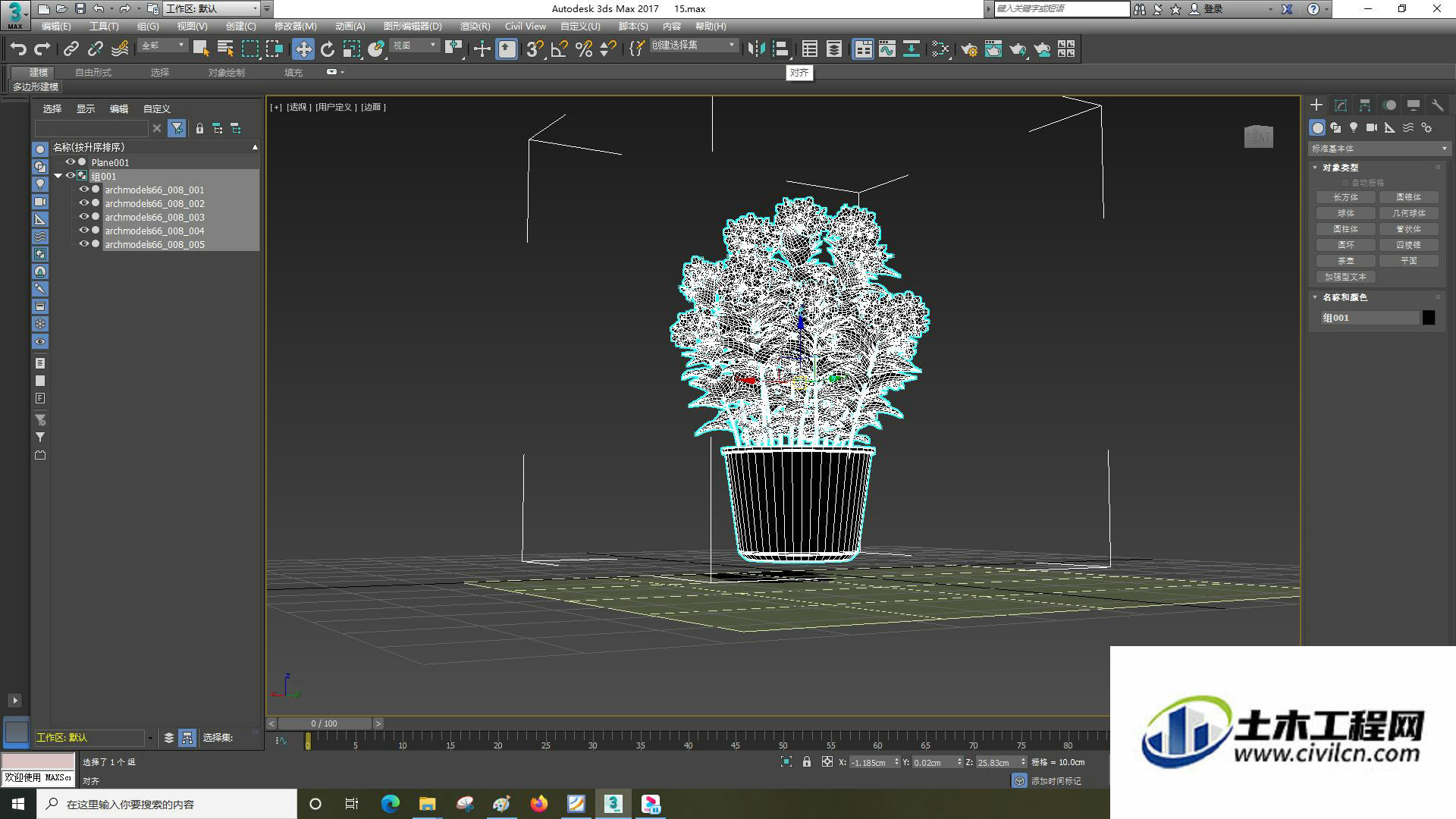This screenshot has width=1456, height=819.
Task: Open the 标准基本体 primitive type dropdown
Action: (x=1379, y=149)
